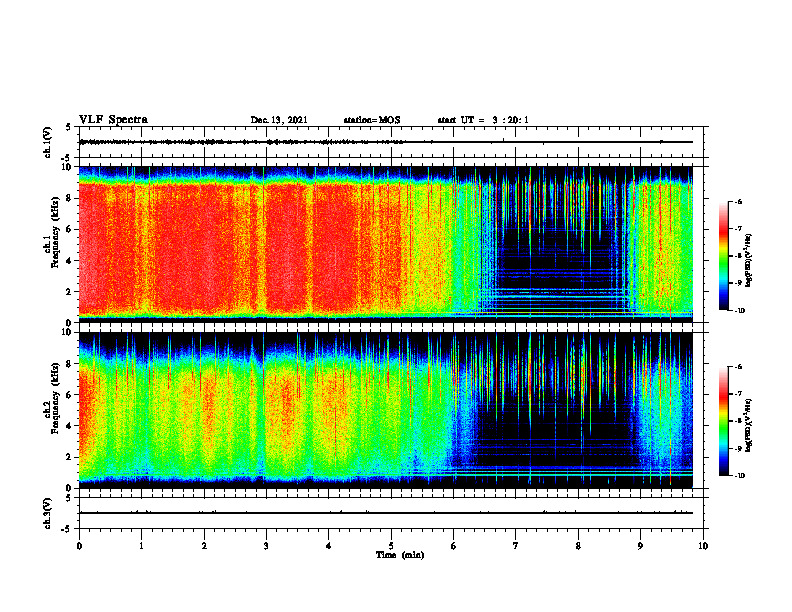The image size is (792, 612).
Task: Click the ch.2 color bar units label log(PSD)
Action: click(x=748, y=424)
